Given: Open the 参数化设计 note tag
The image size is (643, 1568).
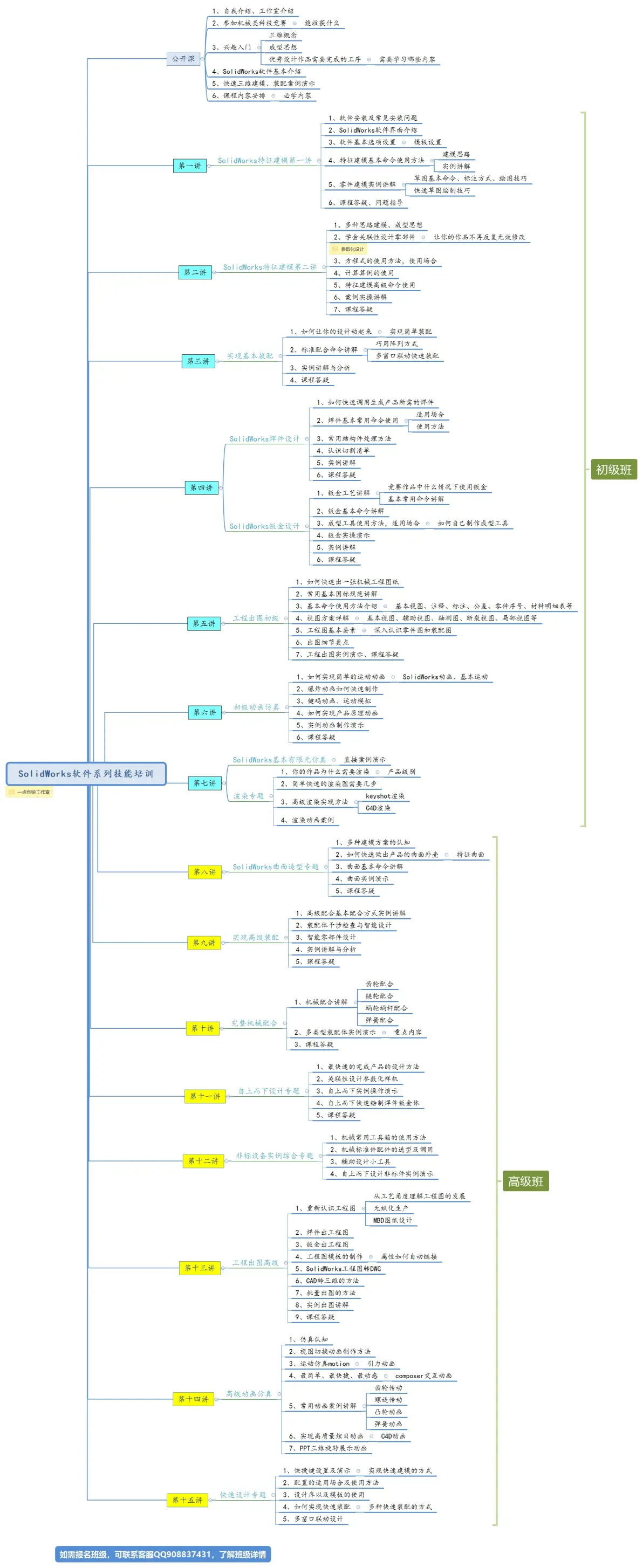Looking at the screenshot, I should [348, 249].
